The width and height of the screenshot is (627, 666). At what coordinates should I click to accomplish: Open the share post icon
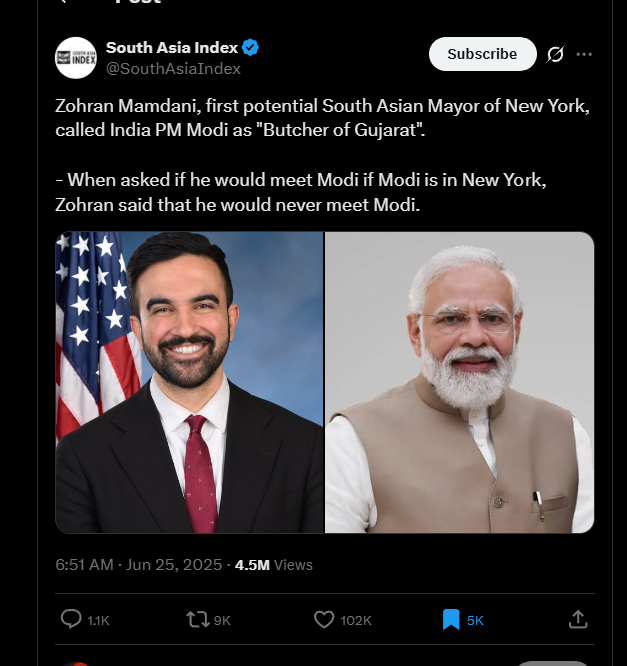point(577,620)
